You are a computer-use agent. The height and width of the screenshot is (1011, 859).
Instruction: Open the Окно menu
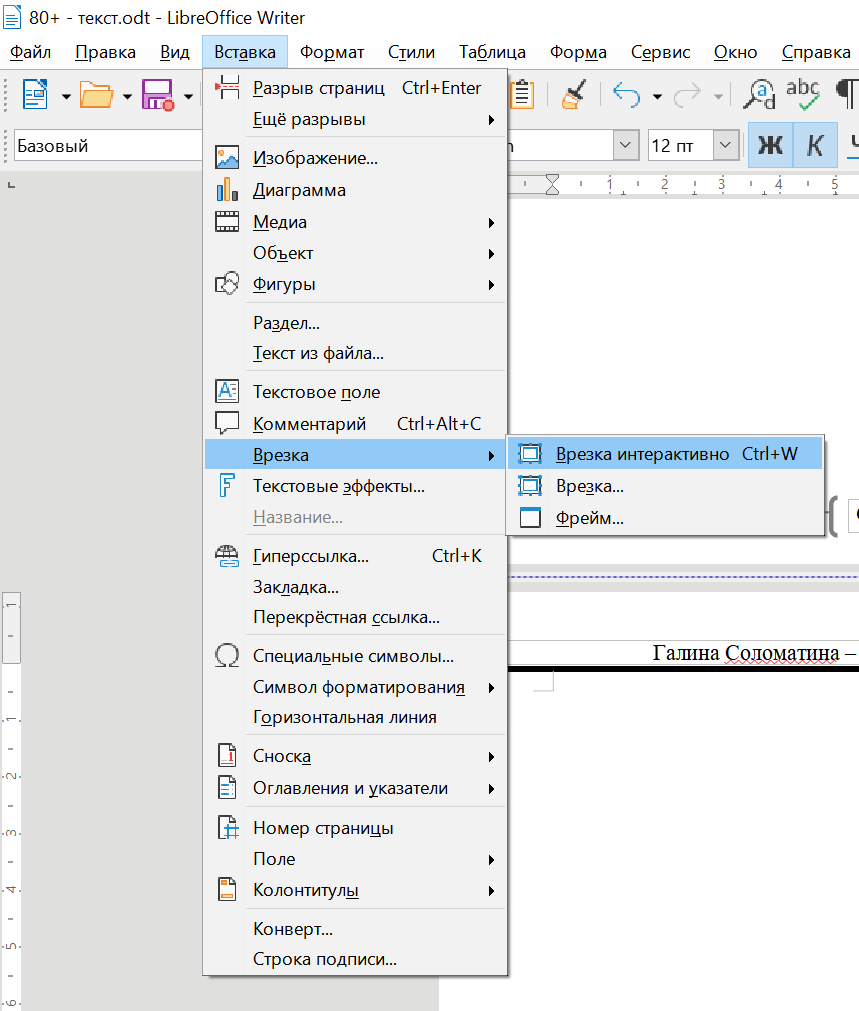coord(735,52)
